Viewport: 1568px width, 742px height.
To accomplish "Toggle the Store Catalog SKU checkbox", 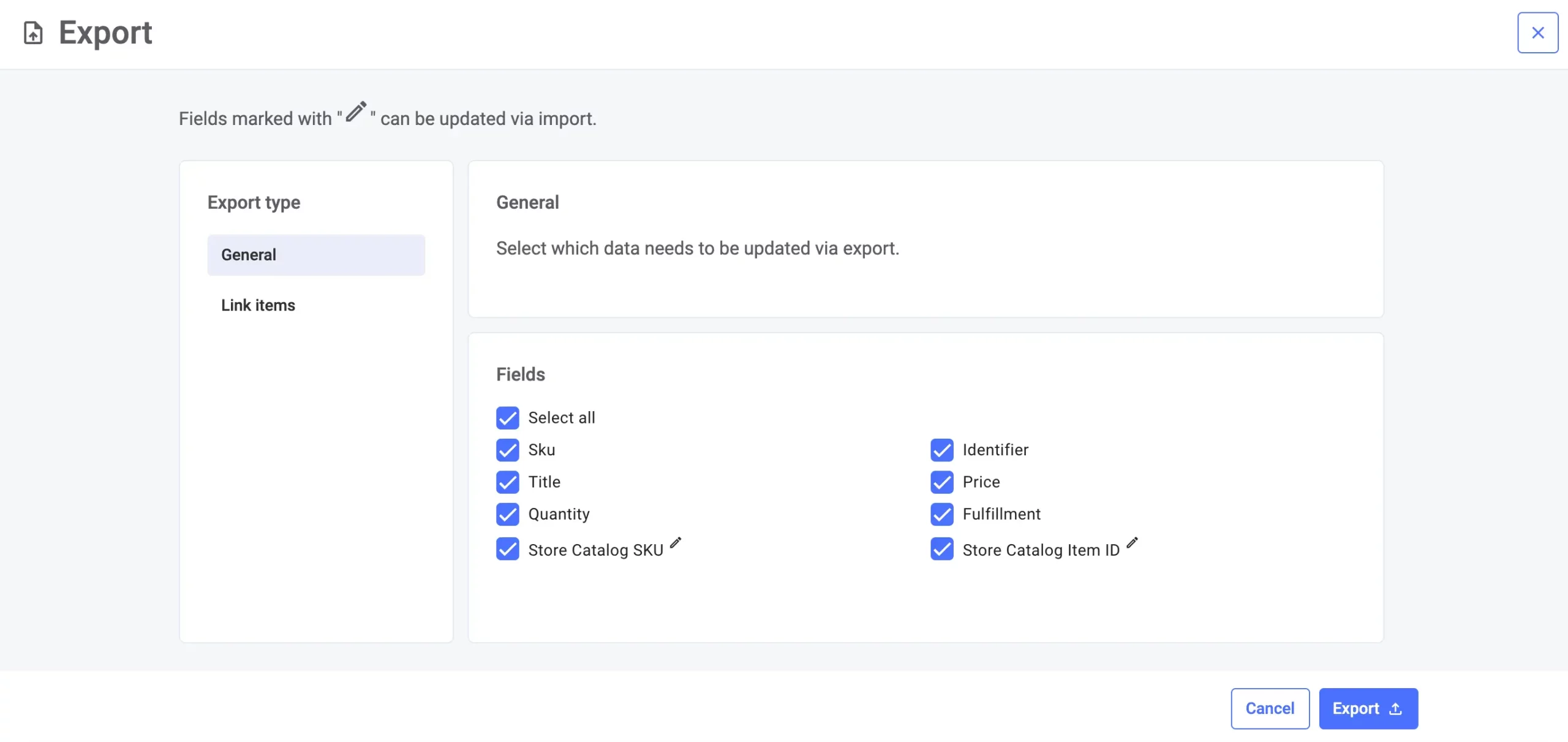I will tap(508, 549).
